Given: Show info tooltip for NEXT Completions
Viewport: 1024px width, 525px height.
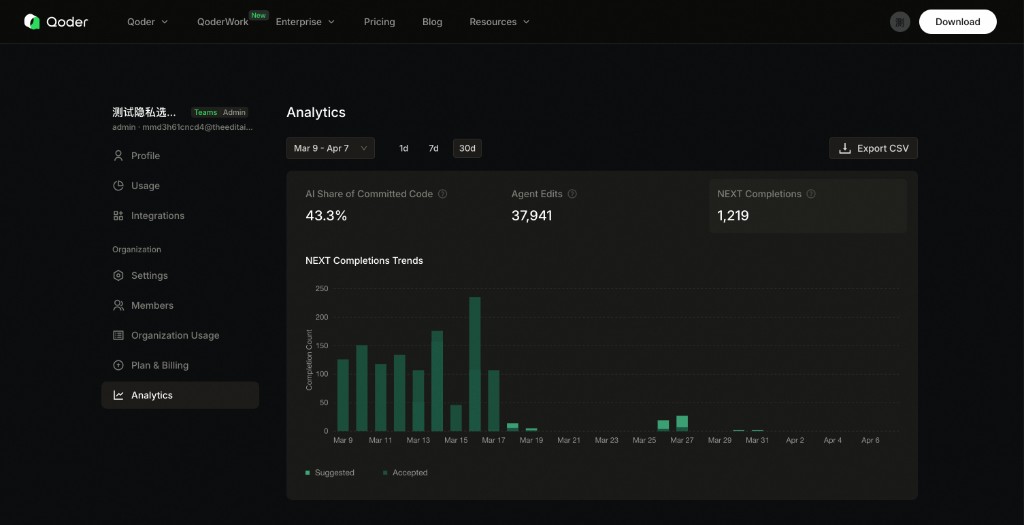Looking at the screenshot, I should tap(810, 194).
